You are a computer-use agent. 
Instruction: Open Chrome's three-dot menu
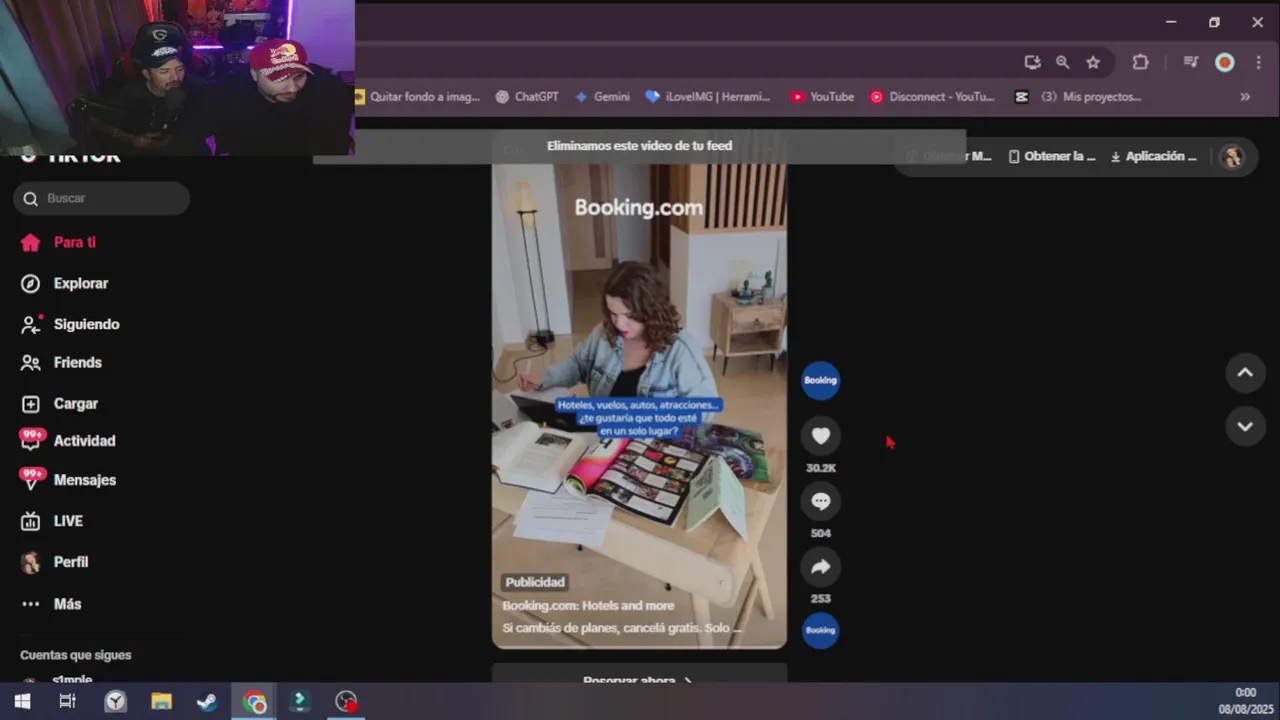[x=1257, y=62]
